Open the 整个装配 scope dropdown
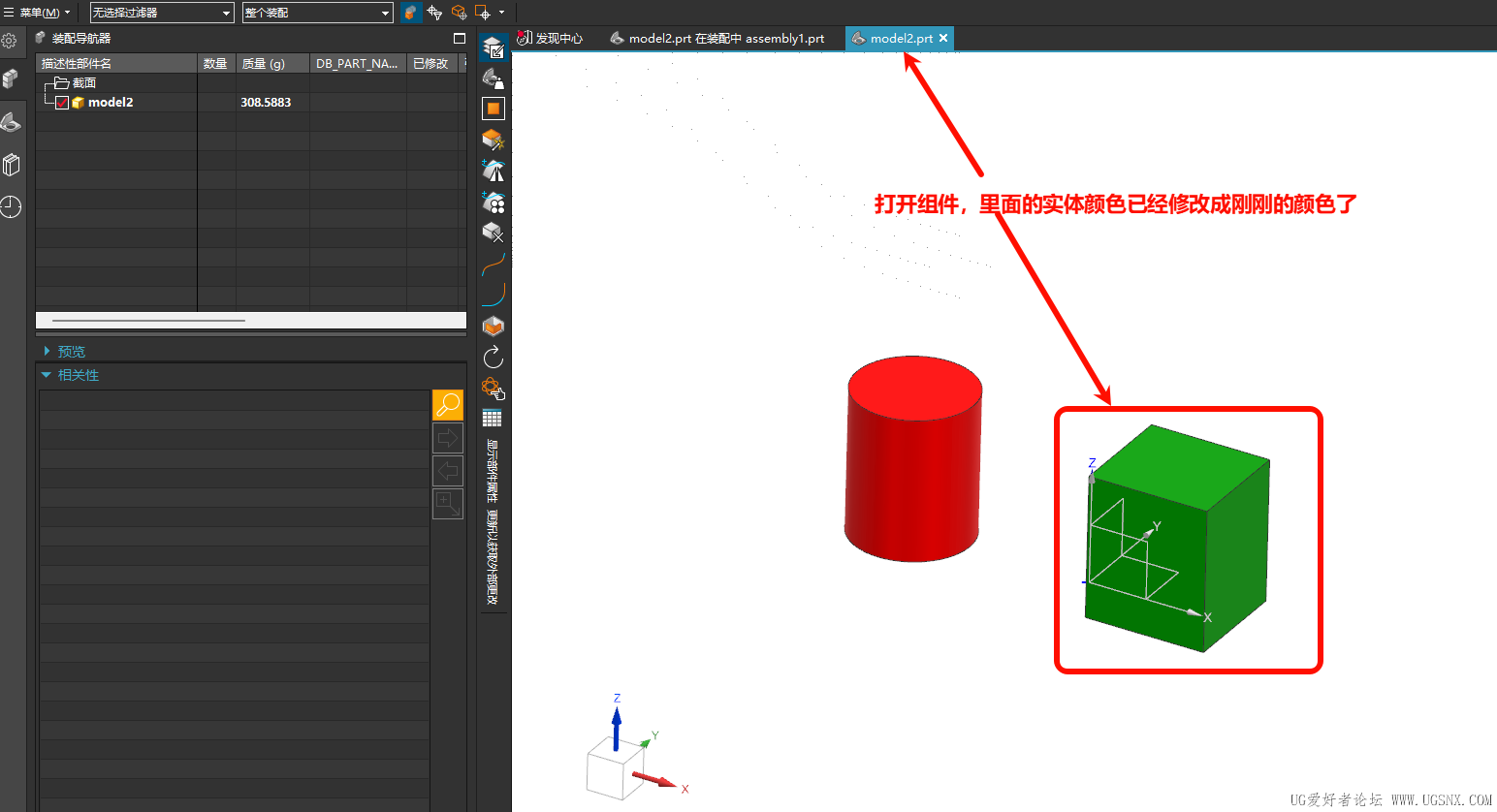Screen dimensions: 1497x812 click(316, 13)
